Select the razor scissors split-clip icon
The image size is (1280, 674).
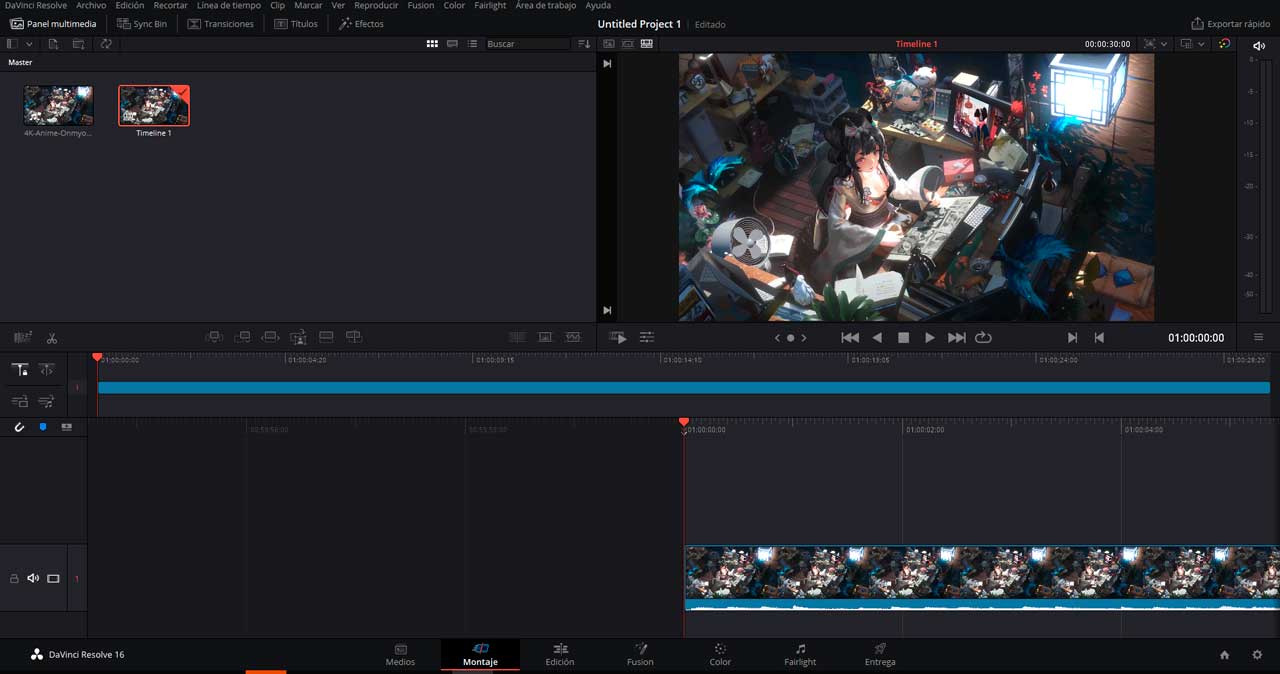click(x=52, y=338)
